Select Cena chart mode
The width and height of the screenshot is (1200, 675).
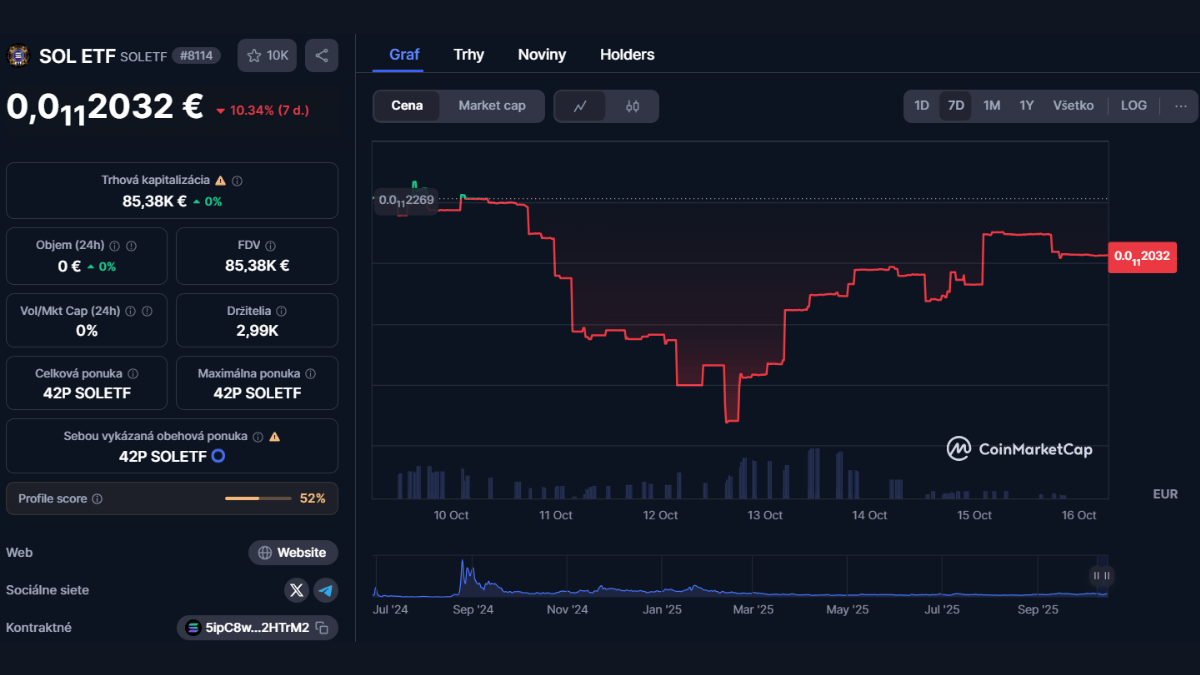pyautogui.click(x=407, y=106)
